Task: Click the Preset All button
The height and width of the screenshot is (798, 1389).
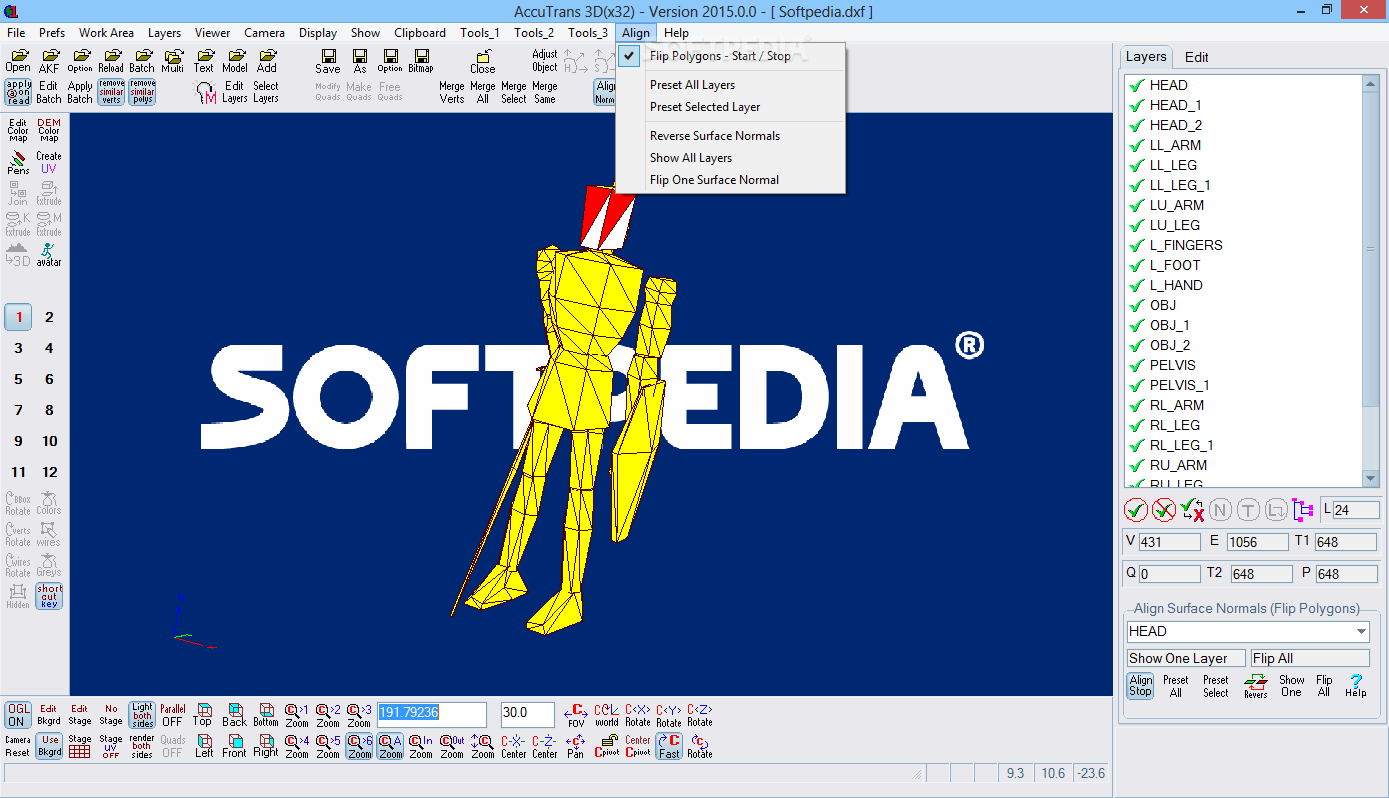Action: [1176, 685]
